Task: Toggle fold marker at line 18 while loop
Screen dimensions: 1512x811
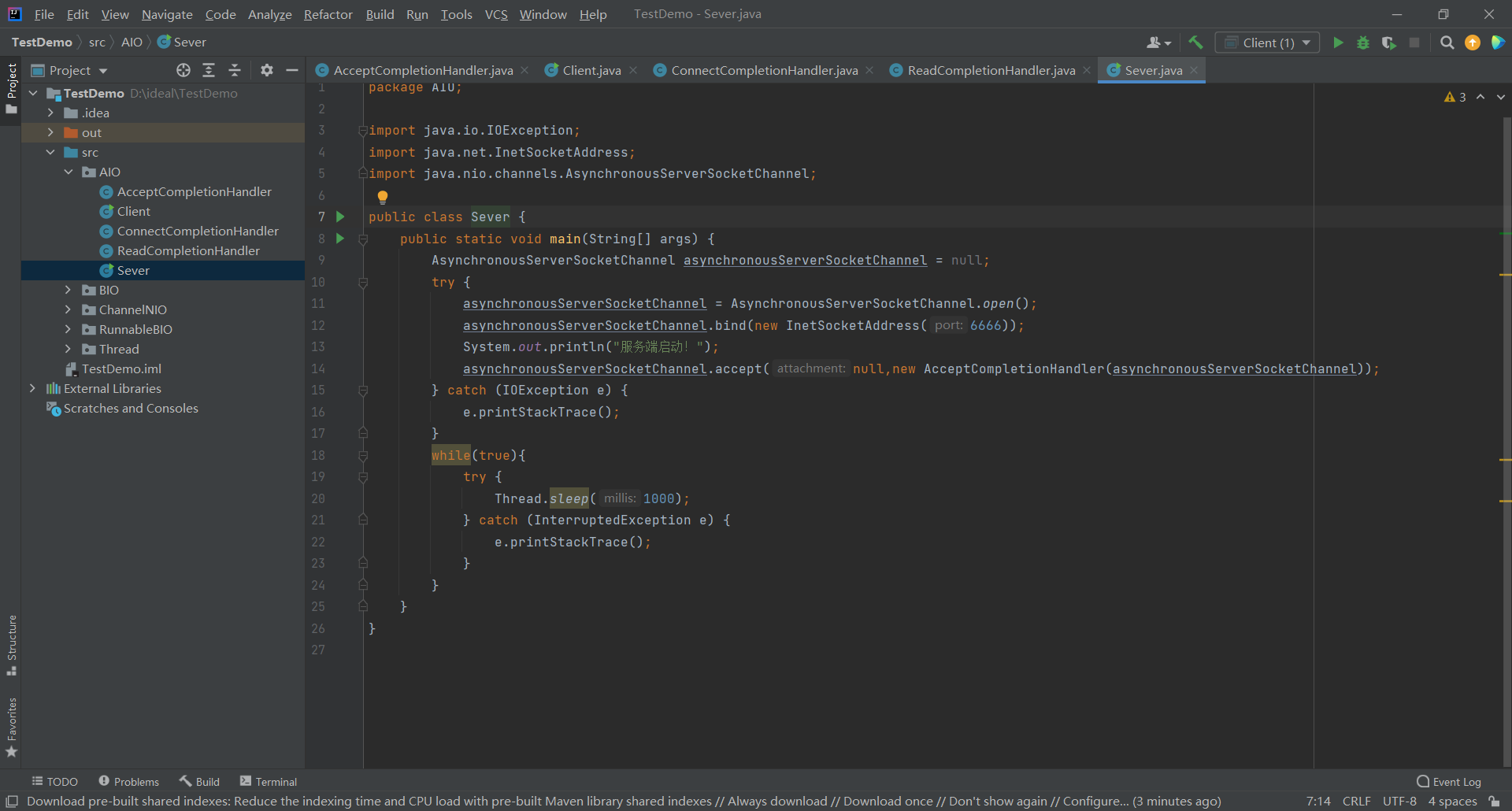Action: (363, 456)
